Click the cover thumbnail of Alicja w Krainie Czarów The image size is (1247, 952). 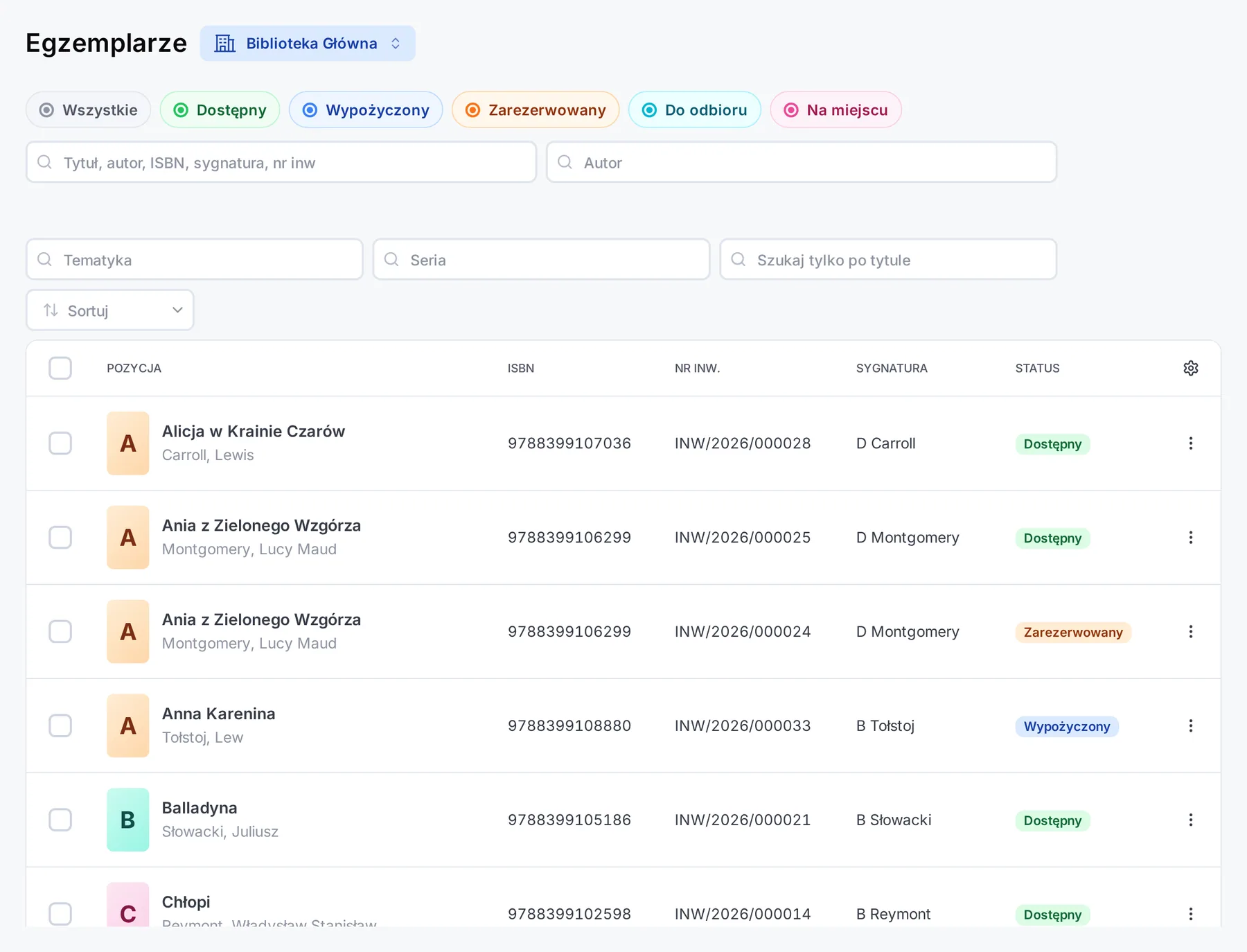pyautogui.click(x=128, y=443)
